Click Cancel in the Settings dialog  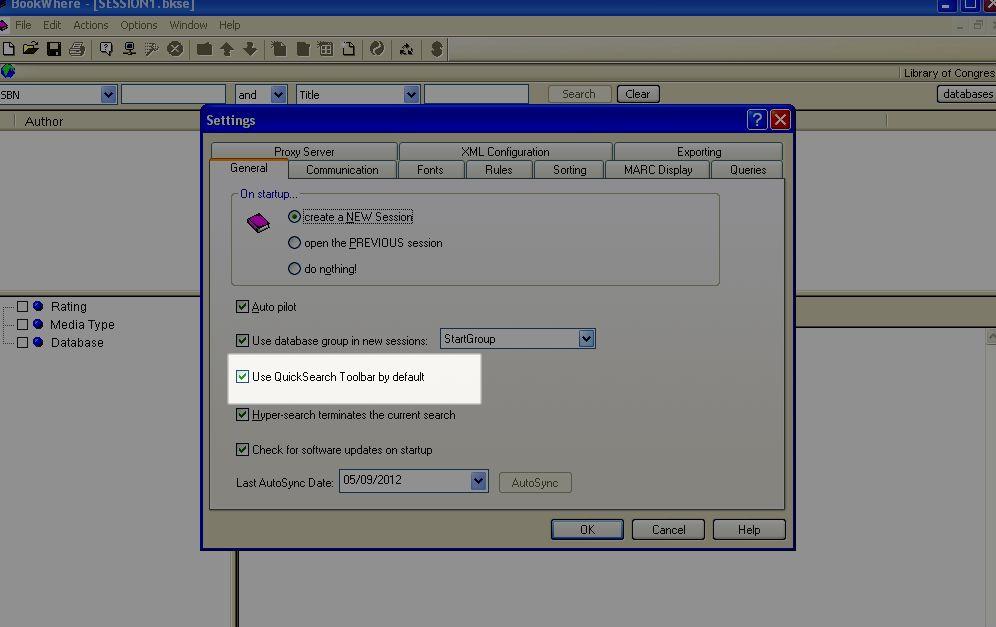pos(668,530)
